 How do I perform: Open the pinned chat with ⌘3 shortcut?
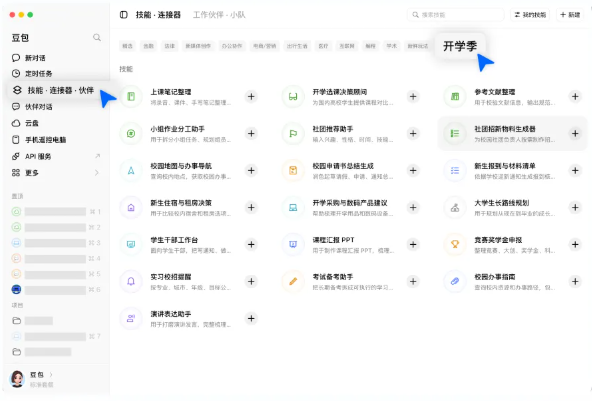pos(57,243)
